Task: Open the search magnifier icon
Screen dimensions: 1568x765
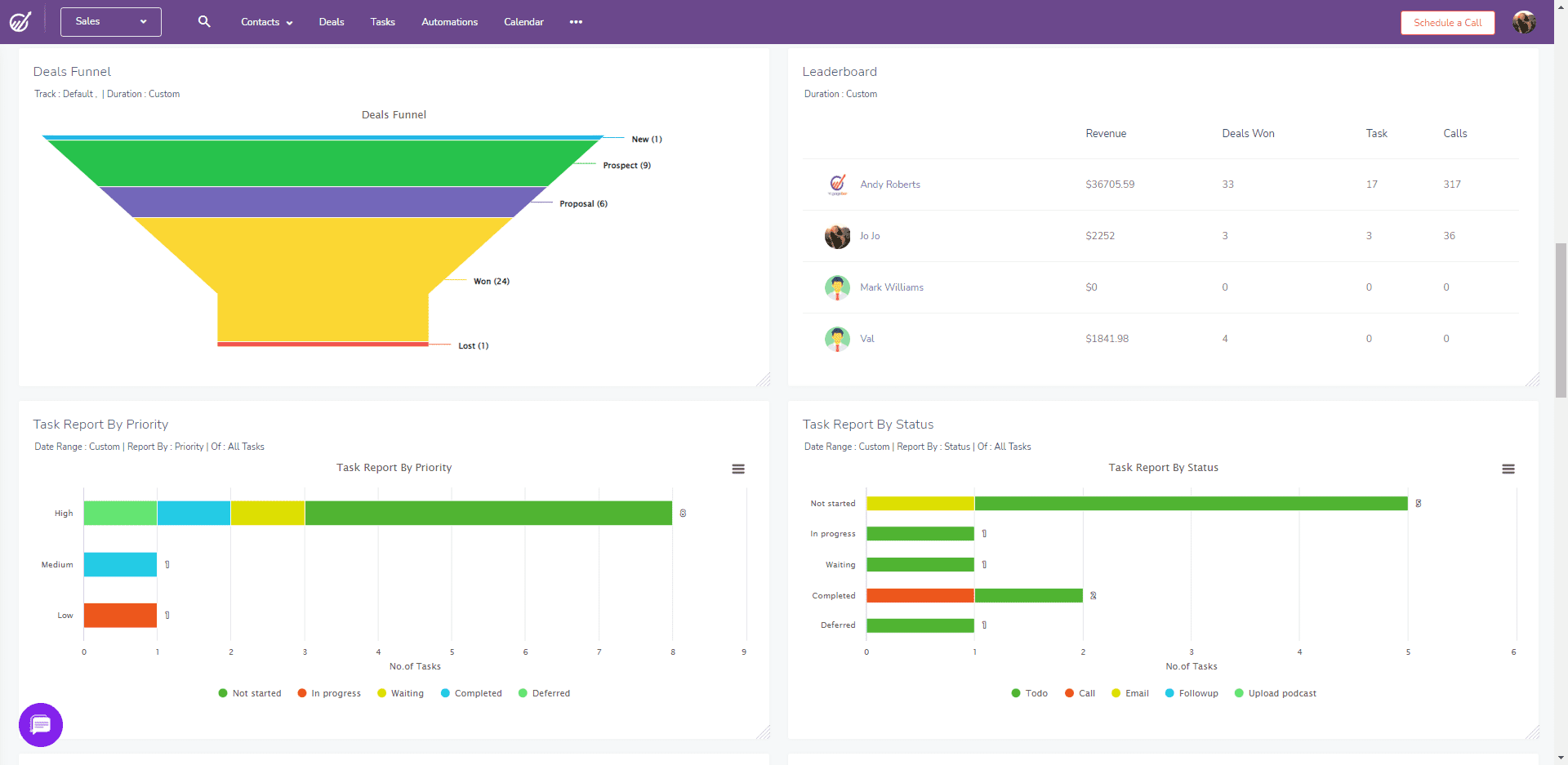Action: click(x=204, y=21)
